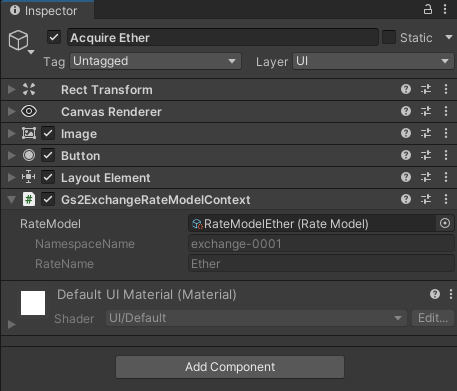This screenshot has height=391, width=457.
Task: Open the Inspector tab options menu
Action: tap(445, 9)
